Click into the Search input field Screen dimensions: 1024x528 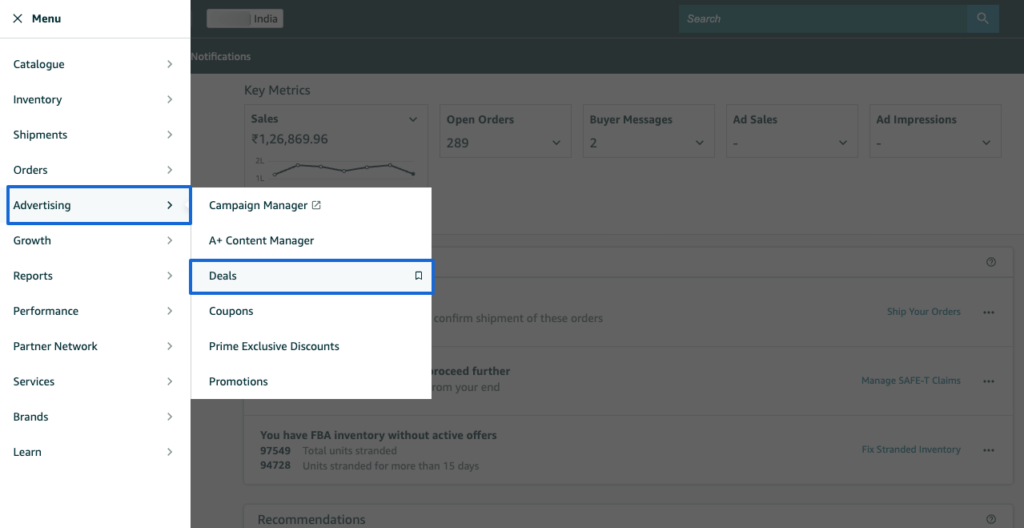(x=823, y=18)
